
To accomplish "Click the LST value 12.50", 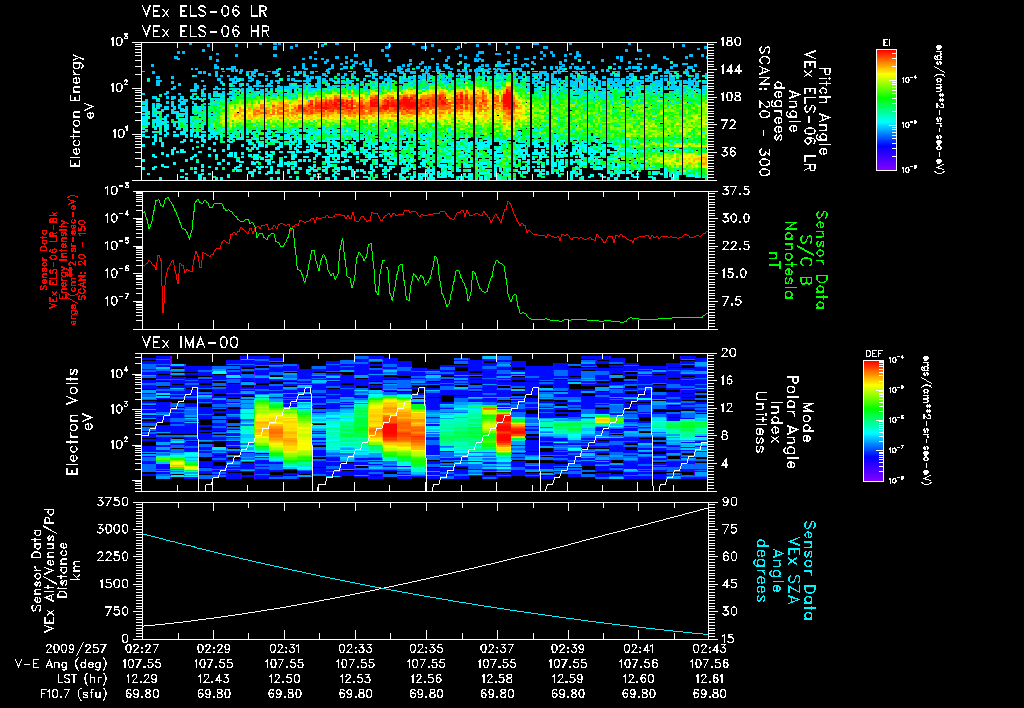I will click(x=284, y=679).
